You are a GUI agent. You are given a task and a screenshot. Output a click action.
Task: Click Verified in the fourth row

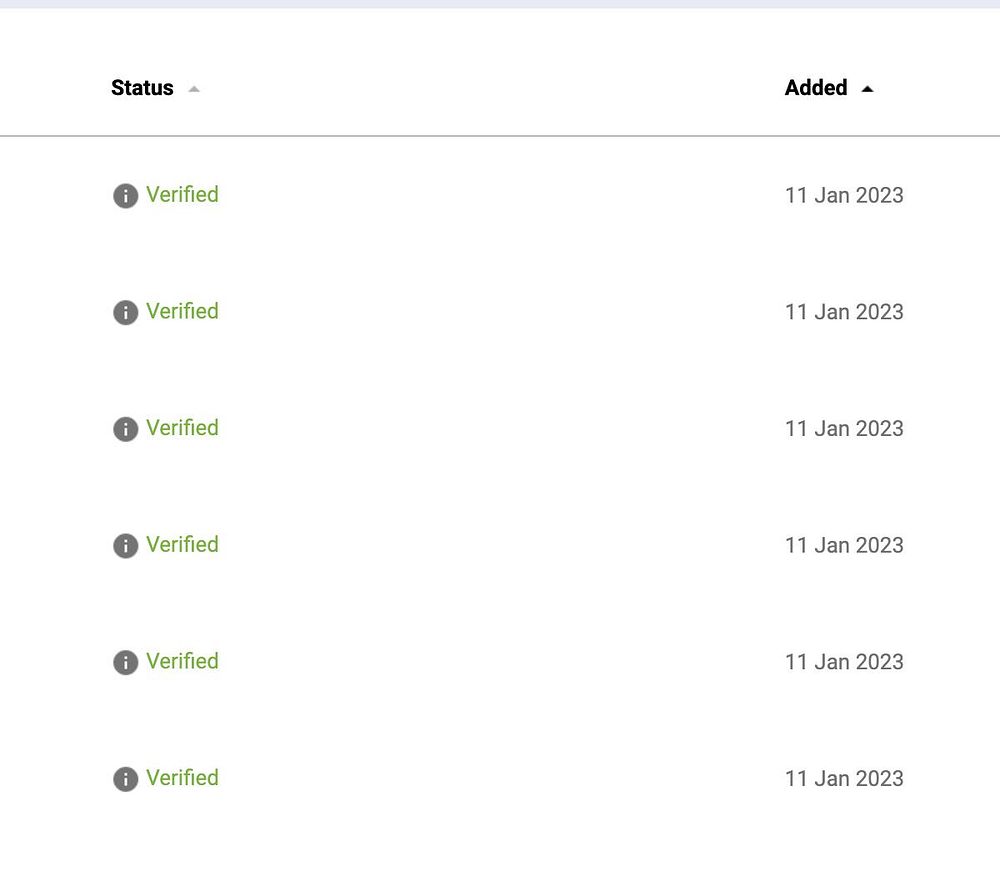pyautogui.click(x=182, y=545)
